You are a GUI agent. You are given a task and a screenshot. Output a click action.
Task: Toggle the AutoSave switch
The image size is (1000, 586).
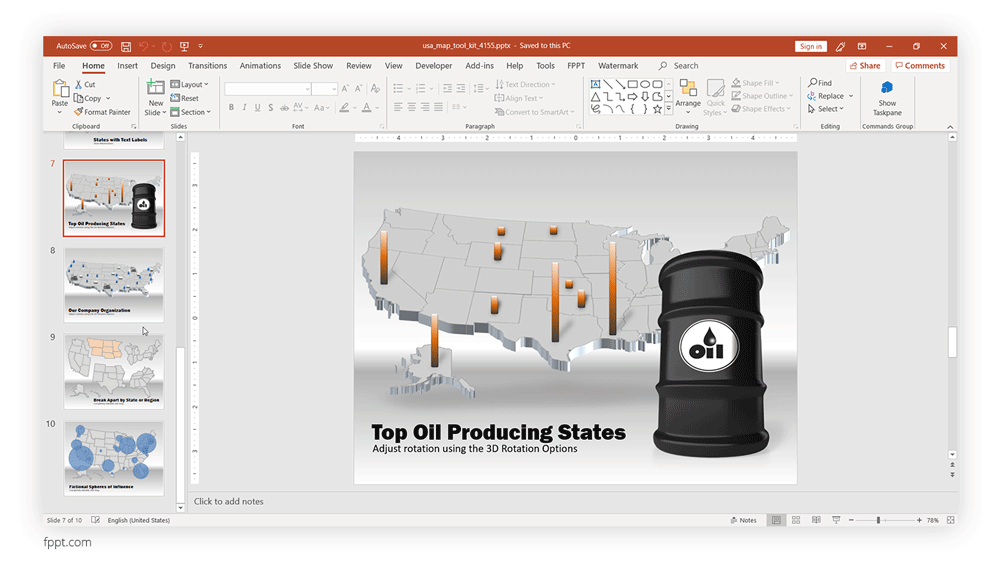click(100, 46)
